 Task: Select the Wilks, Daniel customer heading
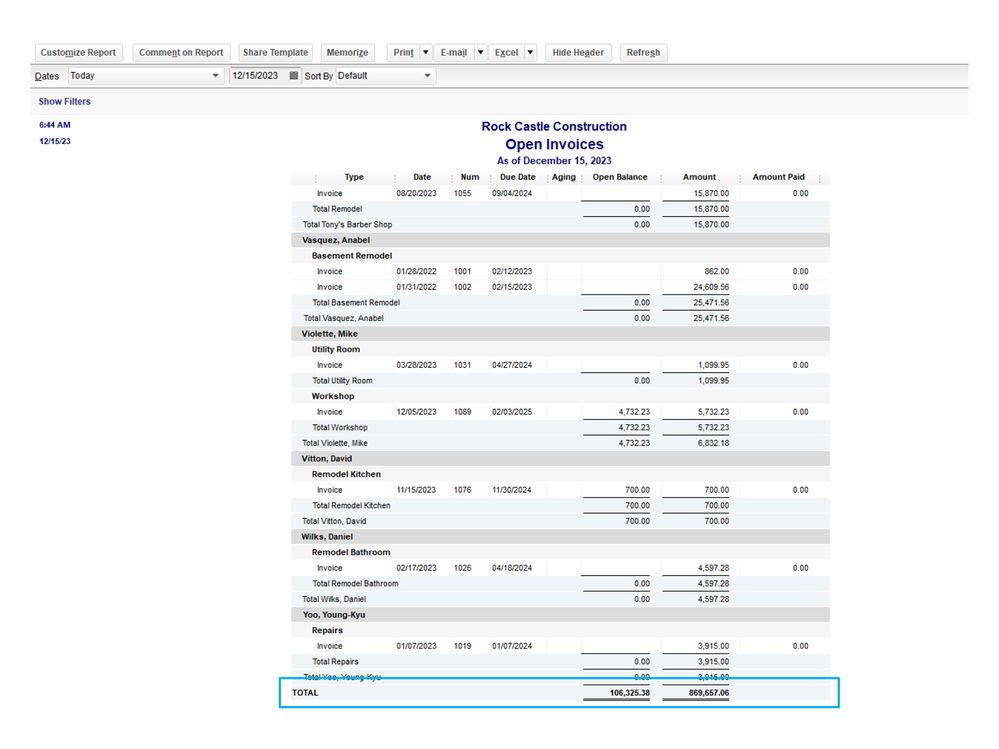point(561,537)
